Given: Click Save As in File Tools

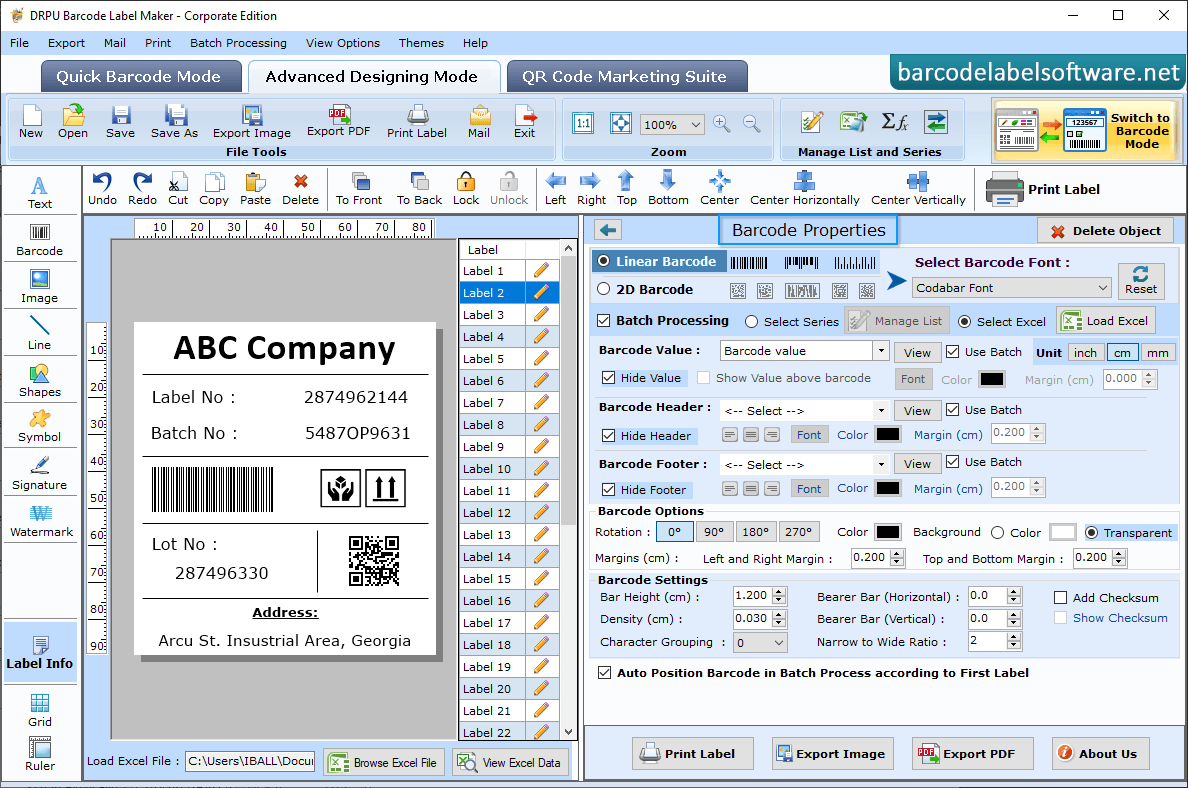Looking at the screenshot, I should [x=174, y=122].
